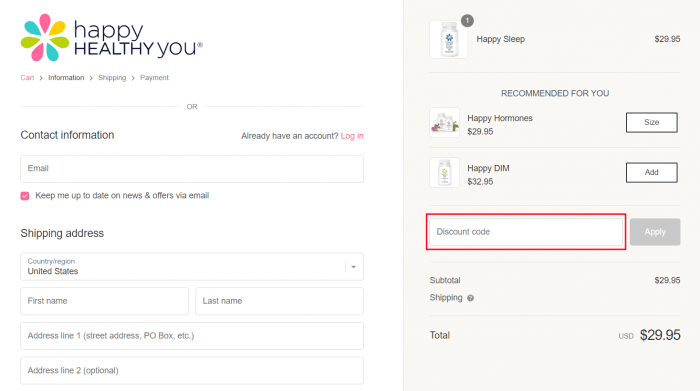
Task: Click into the Email field
Action: 192,169
